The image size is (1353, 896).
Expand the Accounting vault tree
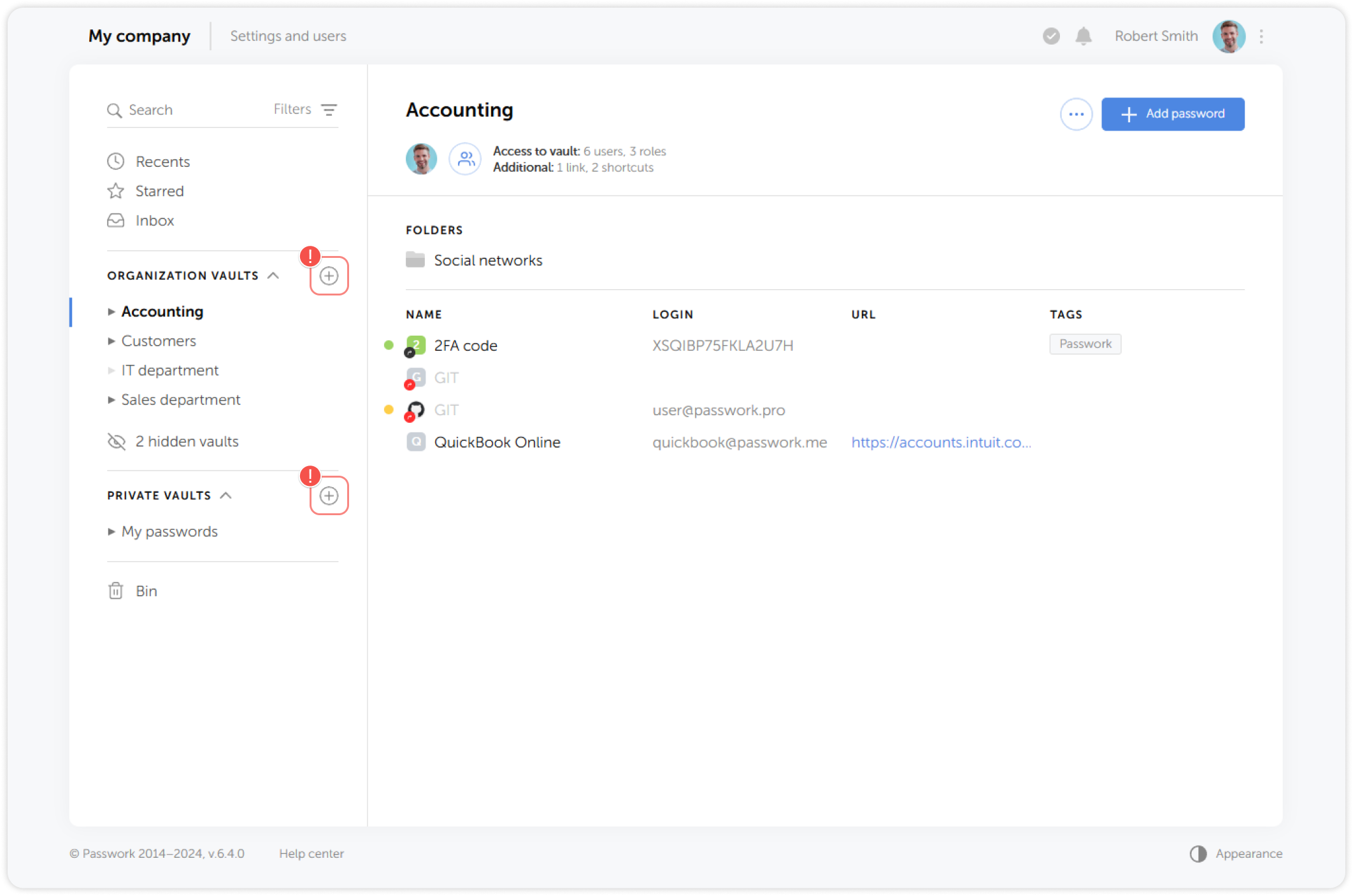point(111,311)
